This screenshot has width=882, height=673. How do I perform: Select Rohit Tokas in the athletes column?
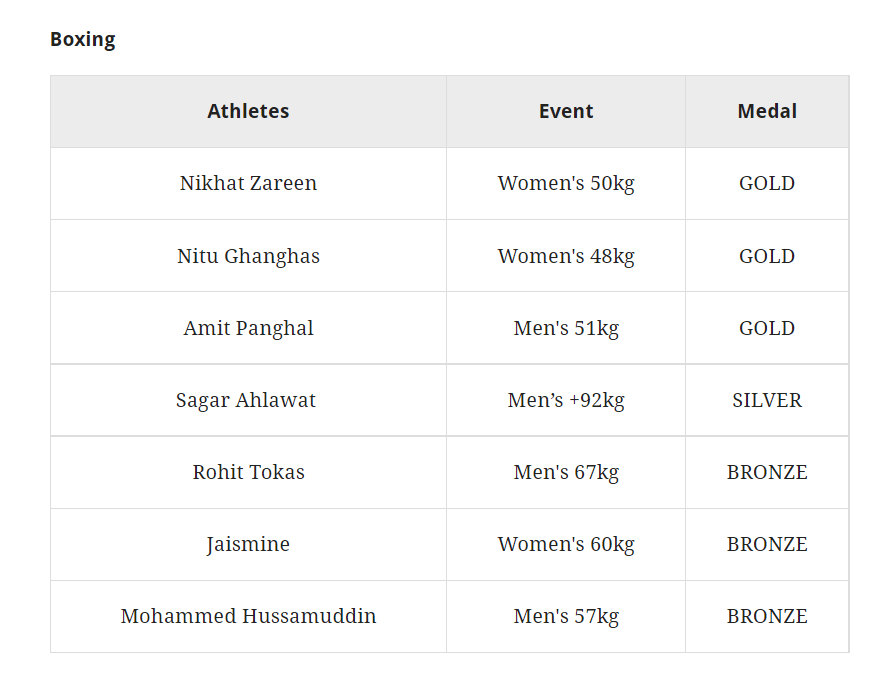pyautogui.click(x=248, y=472)
